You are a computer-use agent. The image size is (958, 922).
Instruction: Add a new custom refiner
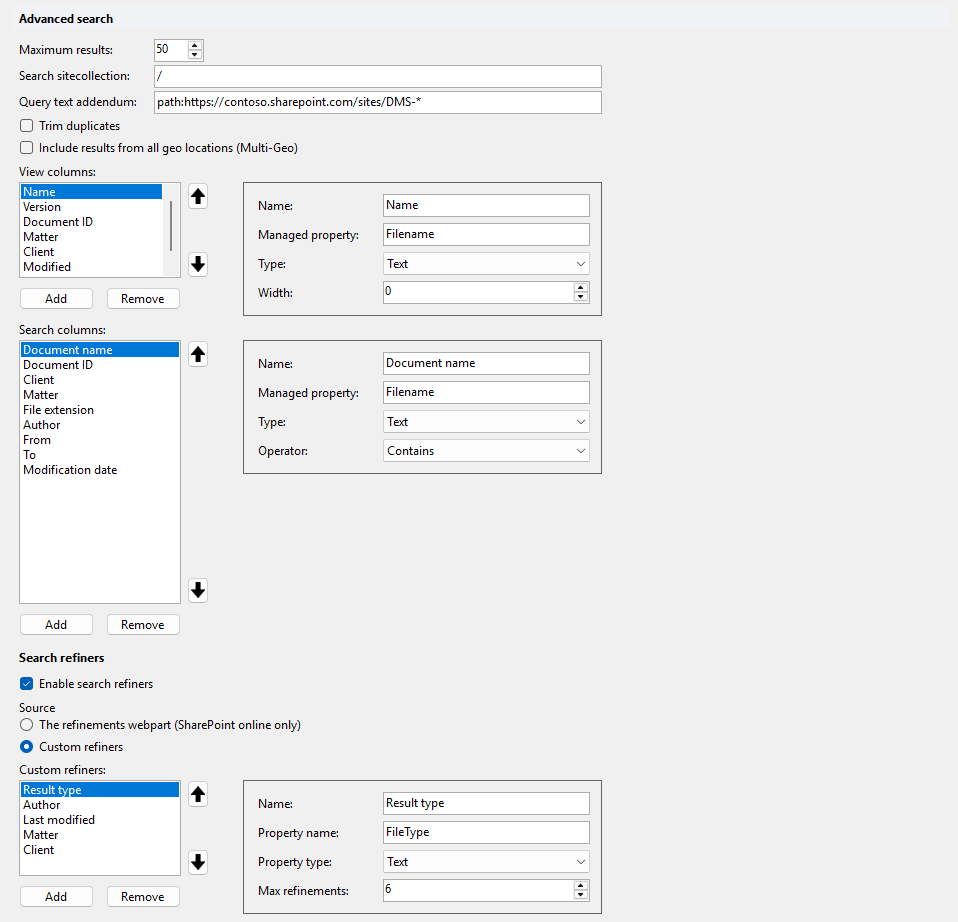click(x=56, y=896)
